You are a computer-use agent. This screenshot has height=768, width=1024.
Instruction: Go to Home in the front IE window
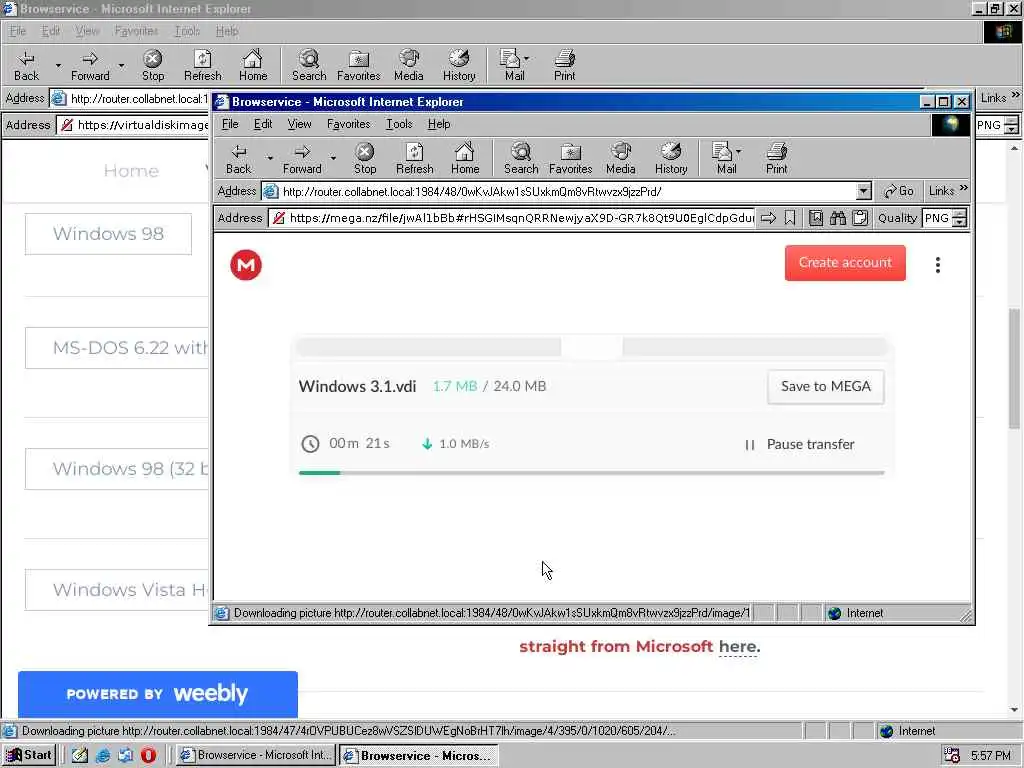(x=464, y=159)
